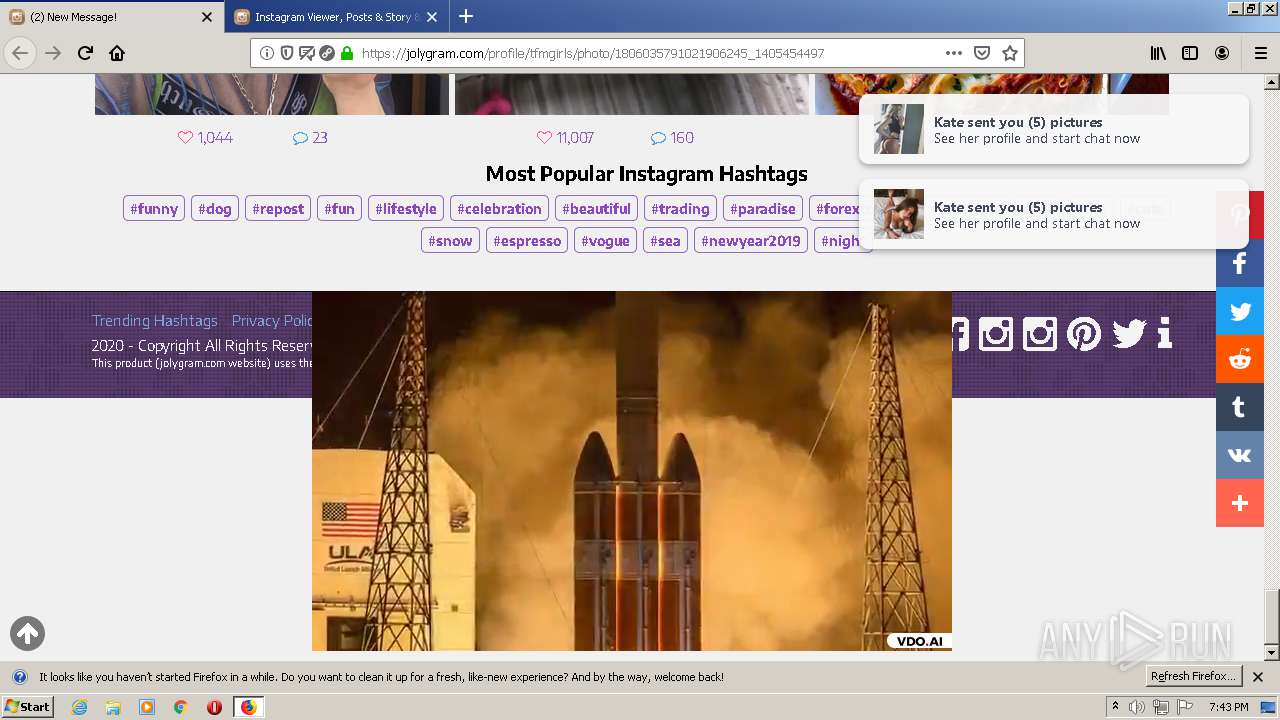Screen dimensions: 1280x720
Task: Open the Windows Start menu
Action: (x=28, y=707)
